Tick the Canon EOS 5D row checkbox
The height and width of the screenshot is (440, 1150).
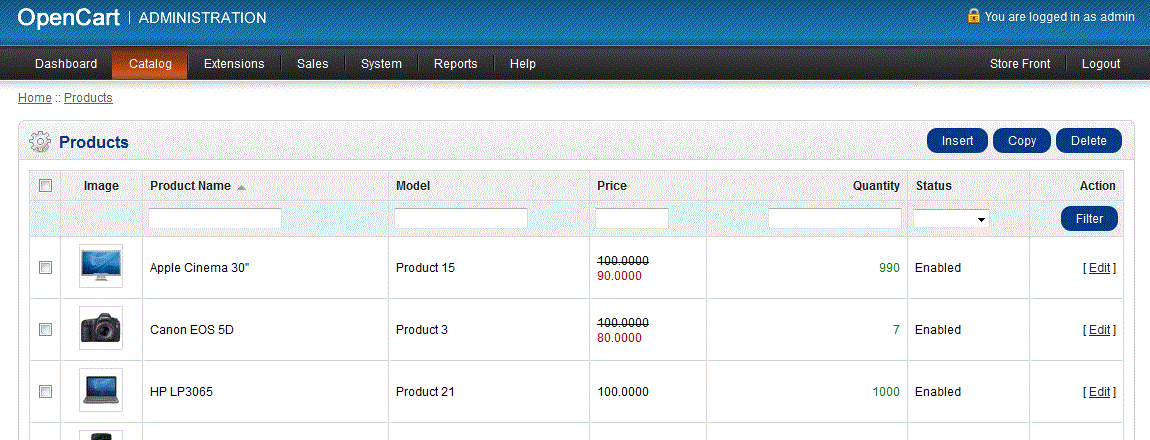45,329
